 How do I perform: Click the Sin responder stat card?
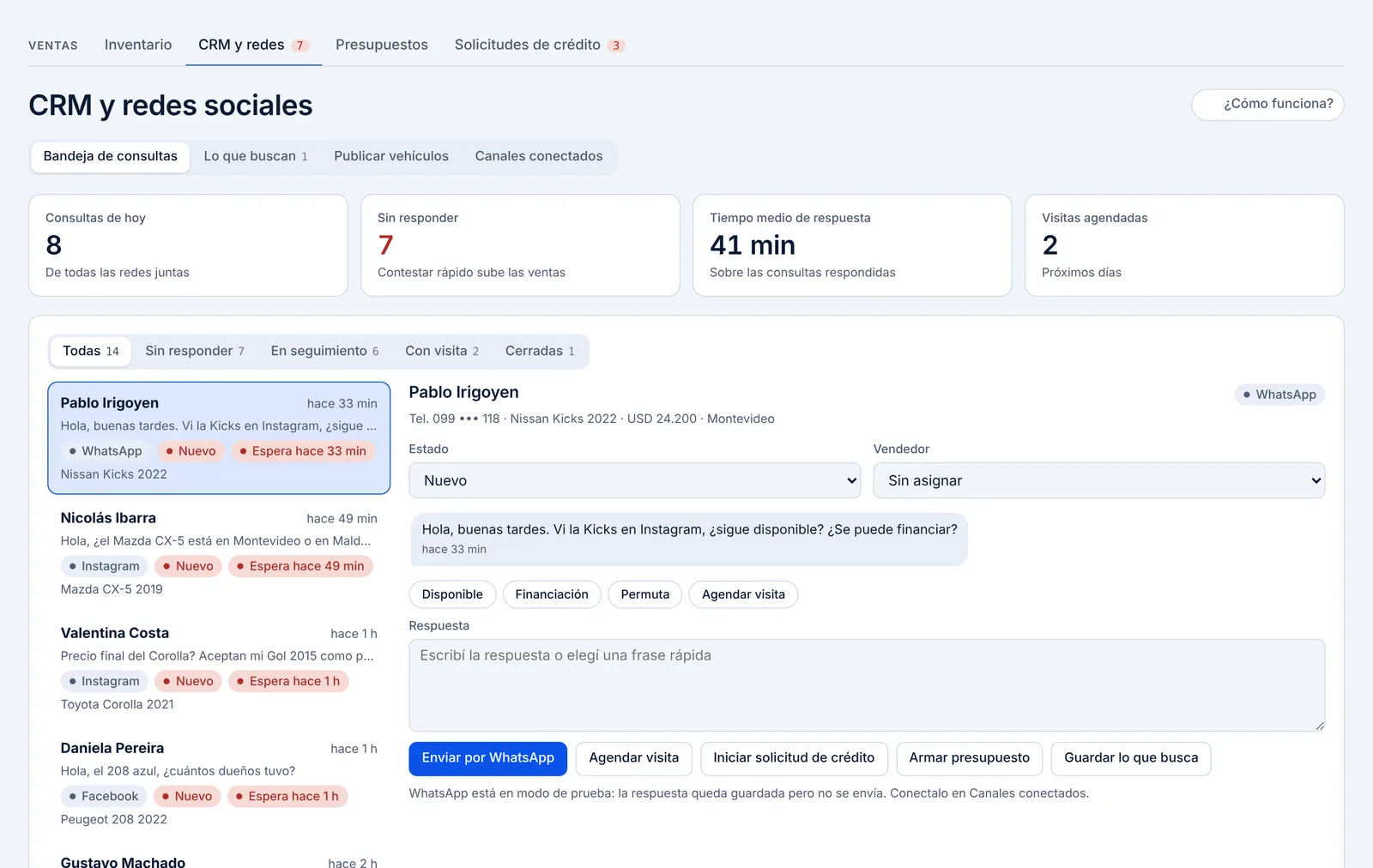pyautogui.click(x=520, y=245)
